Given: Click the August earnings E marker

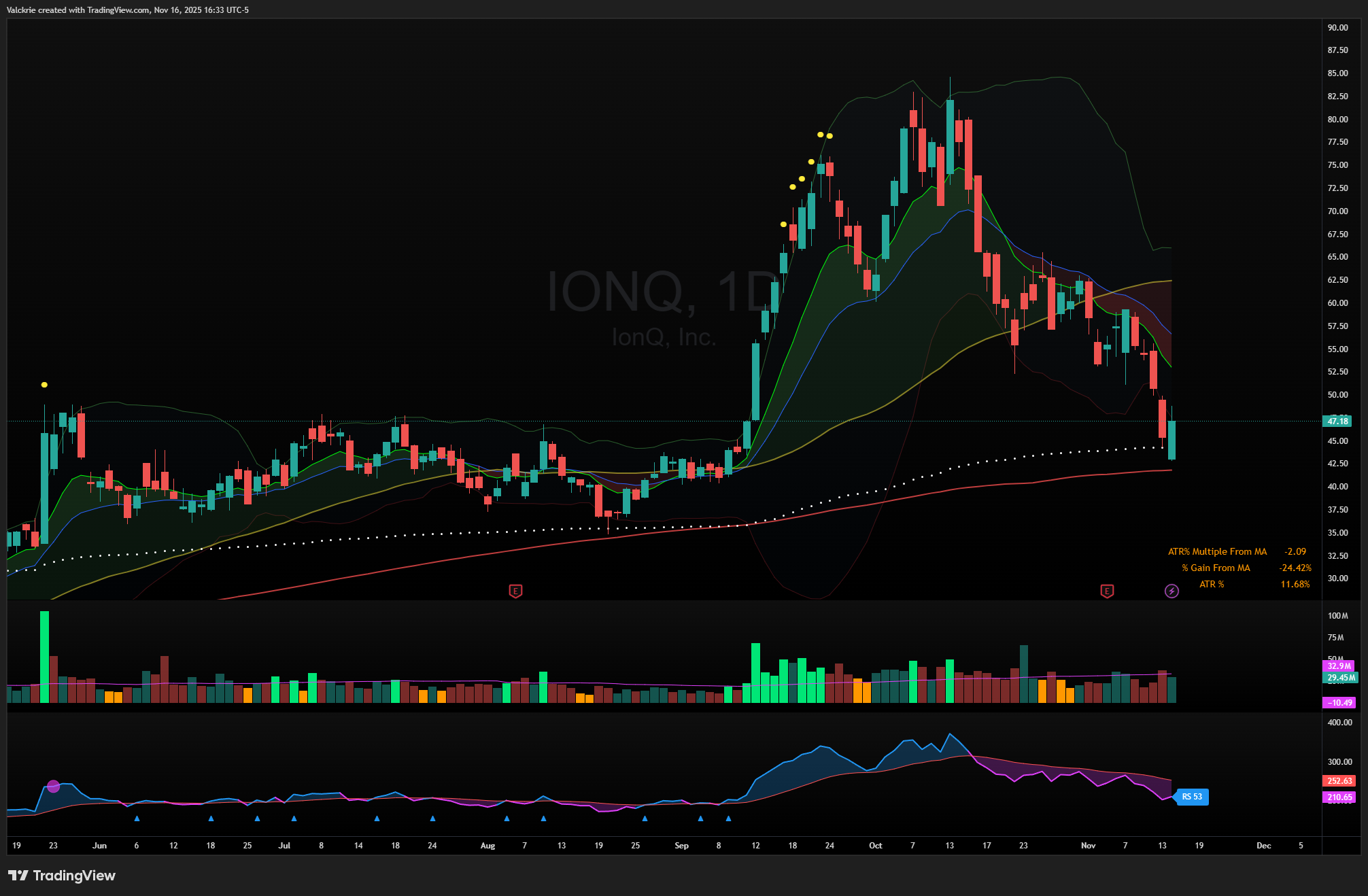Looking at the screenshot, I should [515, 591].
